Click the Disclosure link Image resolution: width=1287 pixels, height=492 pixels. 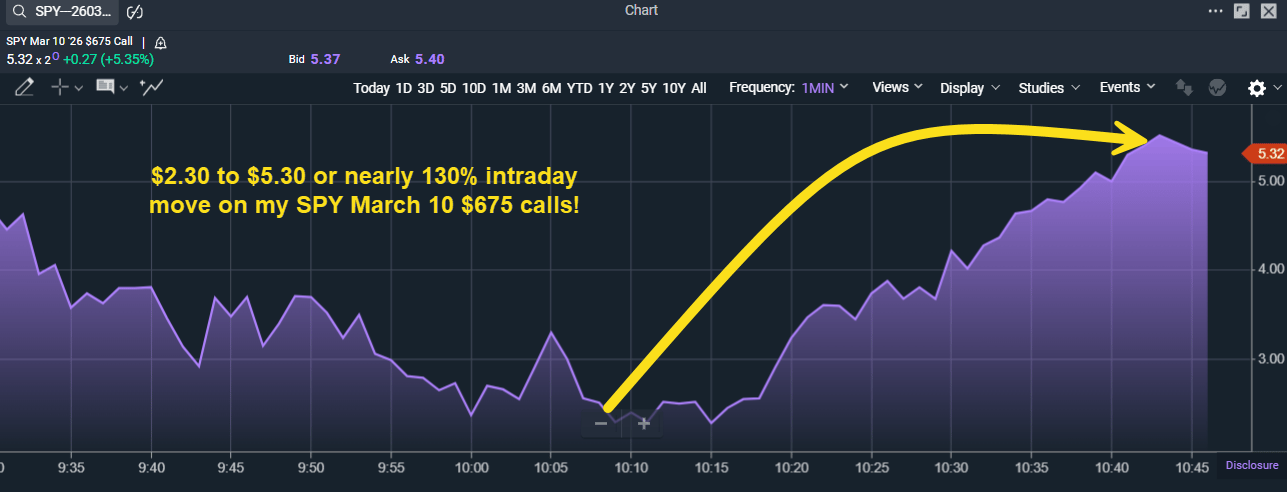tap(1252, 465)
